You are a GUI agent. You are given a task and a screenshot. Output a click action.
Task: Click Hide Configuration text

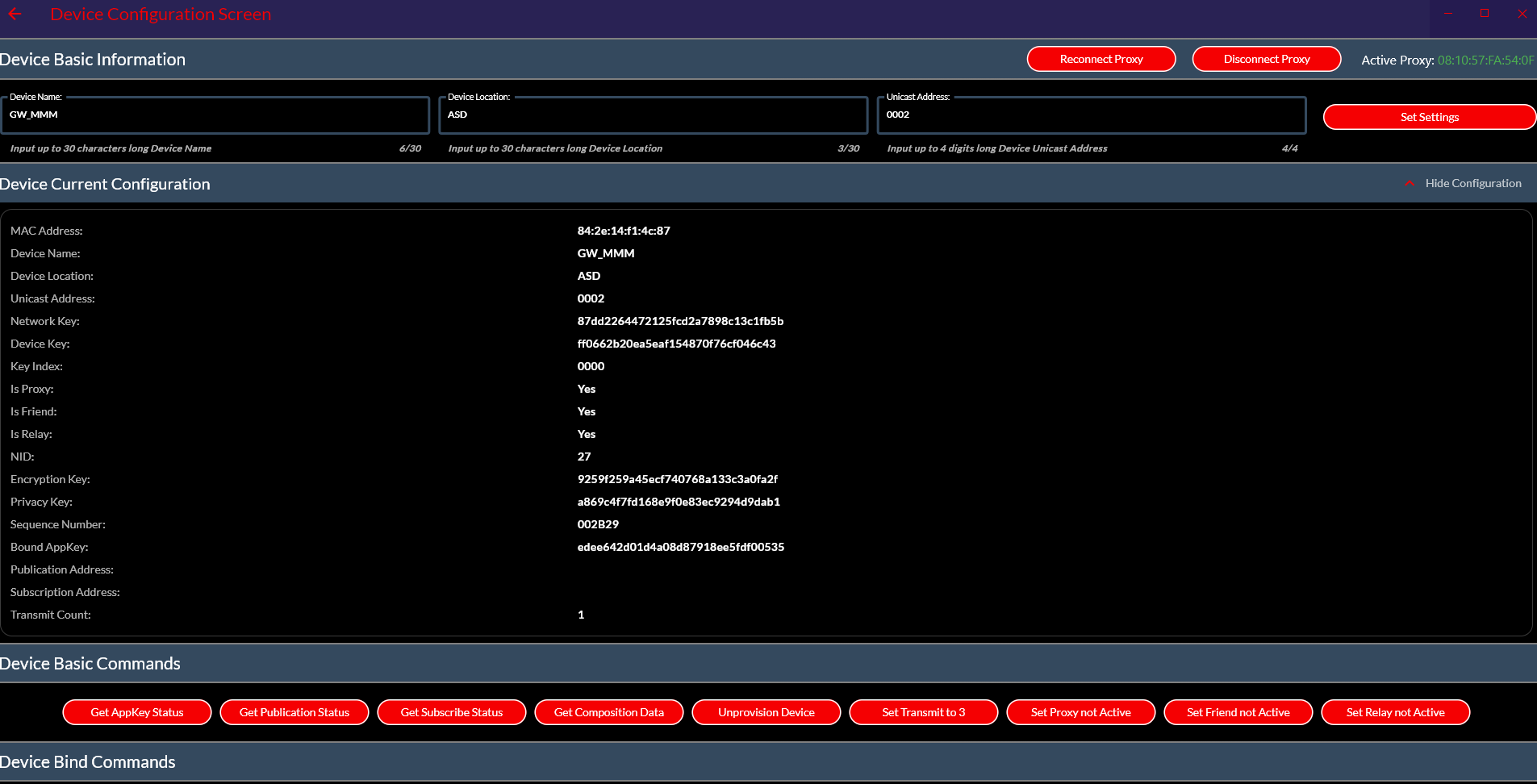tap(1472, 184)
